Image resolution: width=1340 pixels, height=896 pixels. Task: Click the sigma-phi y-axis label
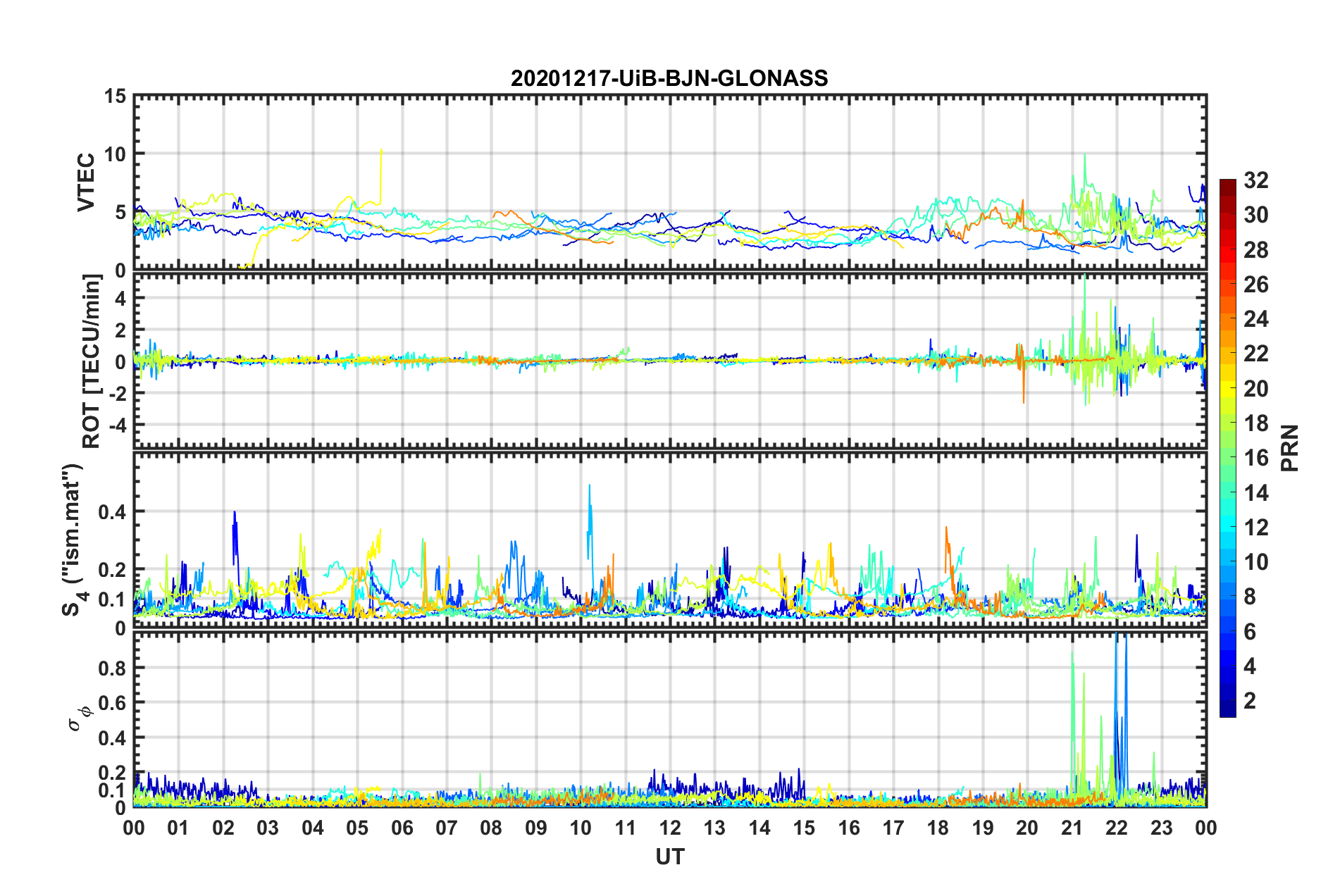(82, 718)
